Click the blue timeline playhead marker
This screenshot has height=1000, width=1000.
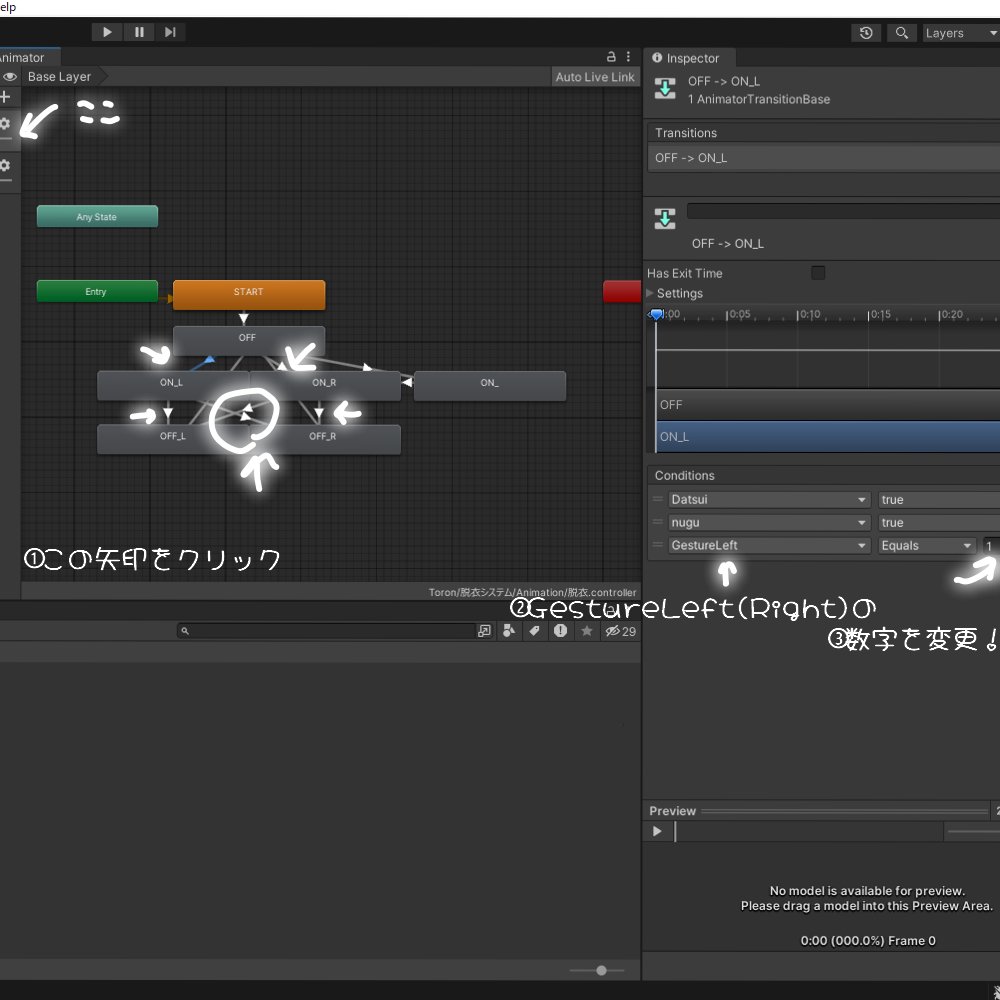(x=656, y=314)
